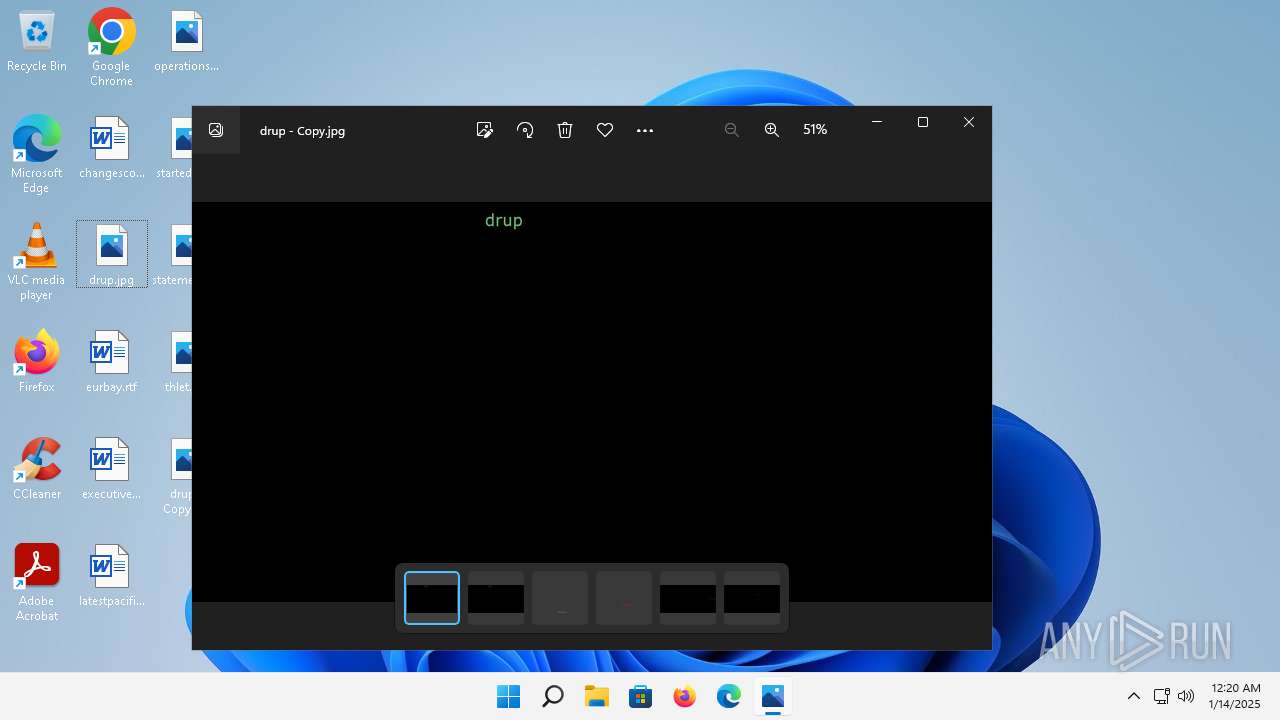Open taskbar Search
Image resolution: width=1280 pixels, height=720 pixels.
(553, 696)
